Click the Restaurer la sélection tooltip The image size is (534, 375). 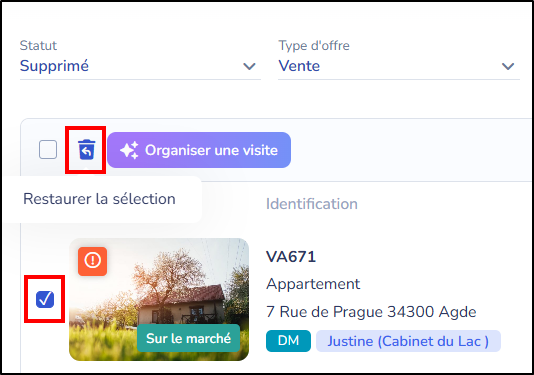point(101,199)
